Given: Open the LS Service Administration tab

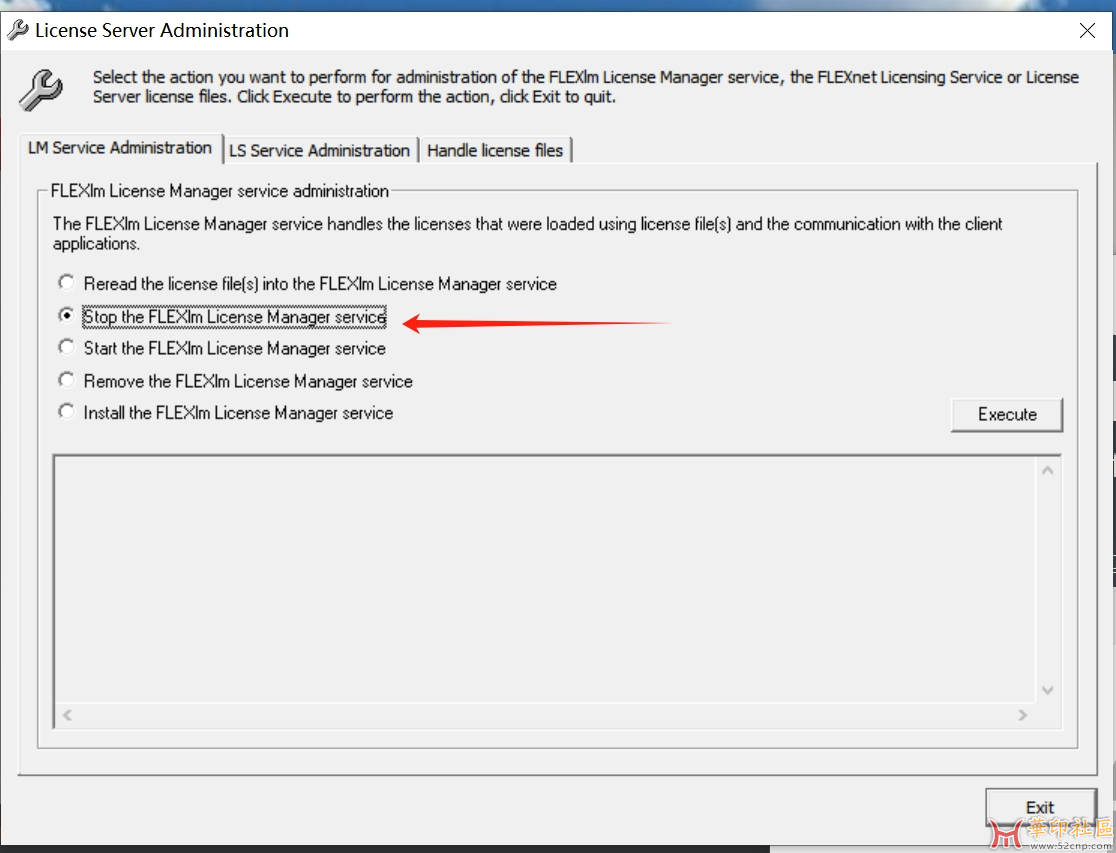Looking at the screenshot, I should click(320, 150).
